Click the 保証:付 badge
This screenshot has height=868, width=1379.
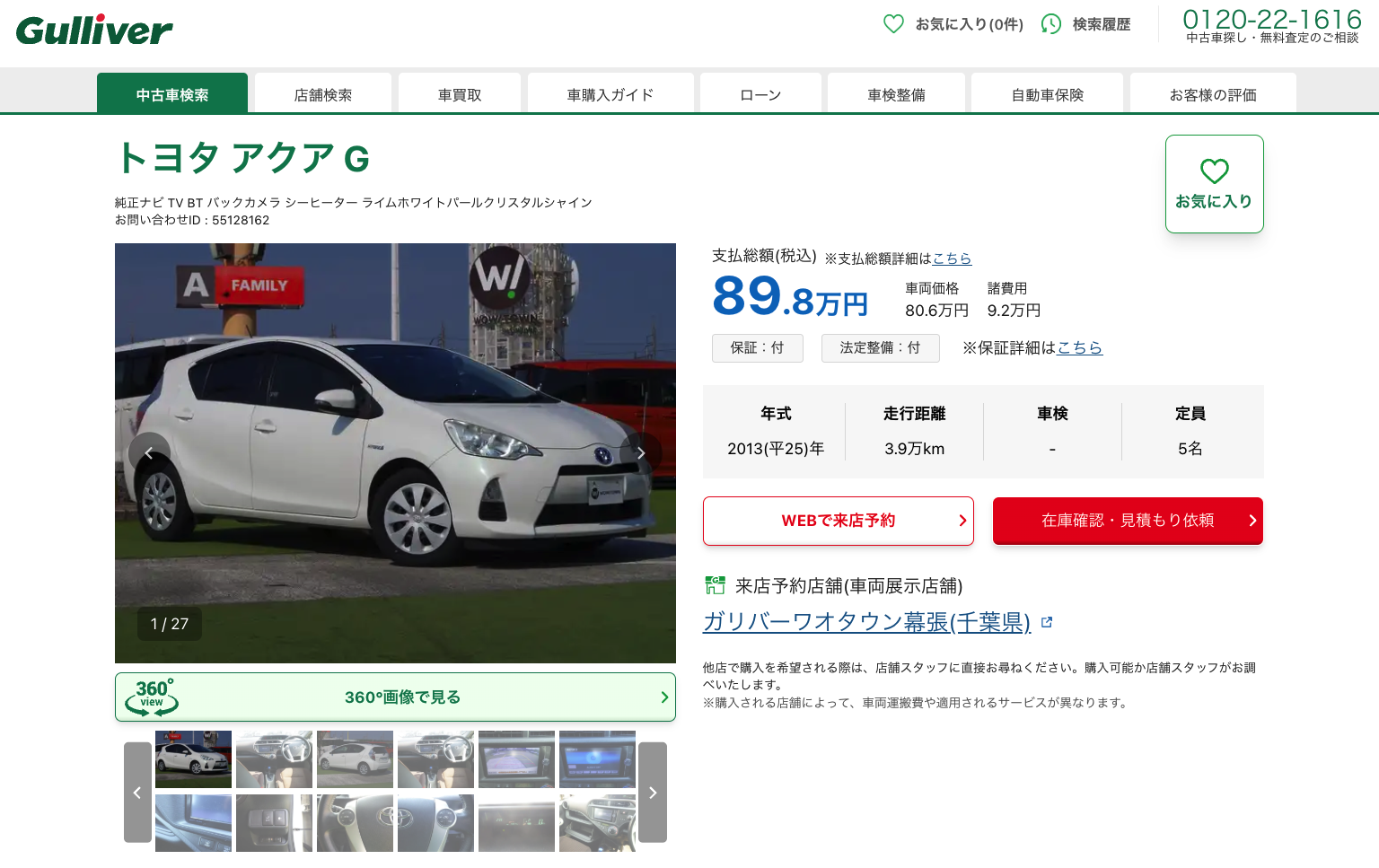(x=757, y=347)
